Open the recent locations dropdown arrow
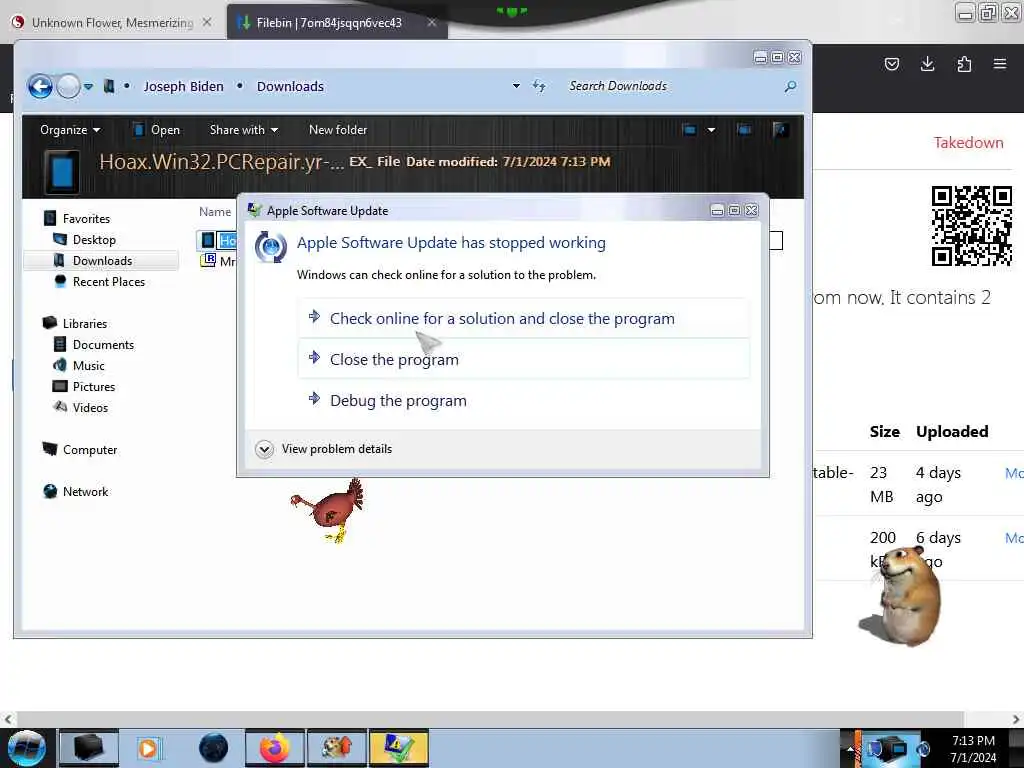1024x768 pixels. click(x=88, y=86)
